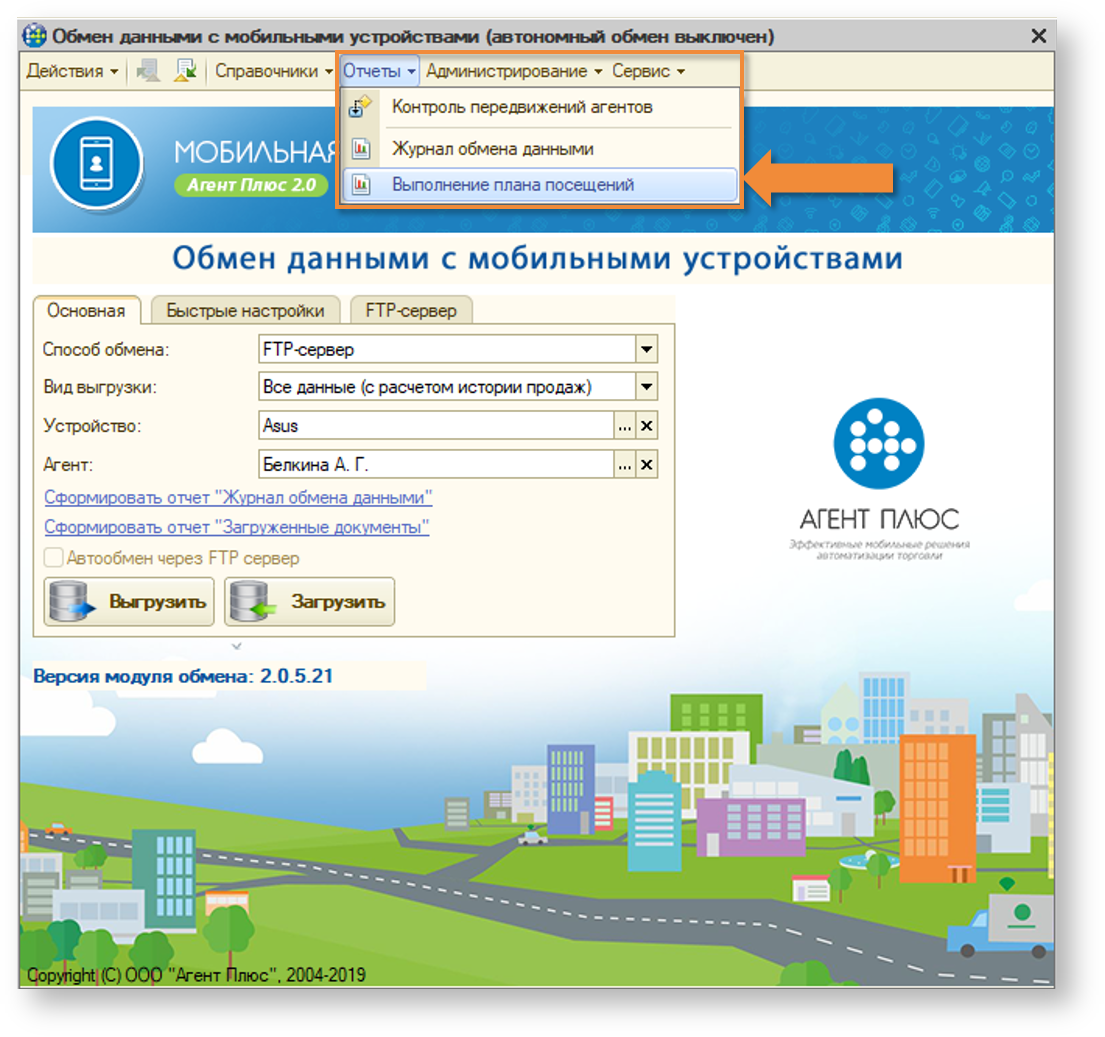Click the Вид выгрузки field value
This screenshot has width=1105, height=1037.
tap(447, 386)
